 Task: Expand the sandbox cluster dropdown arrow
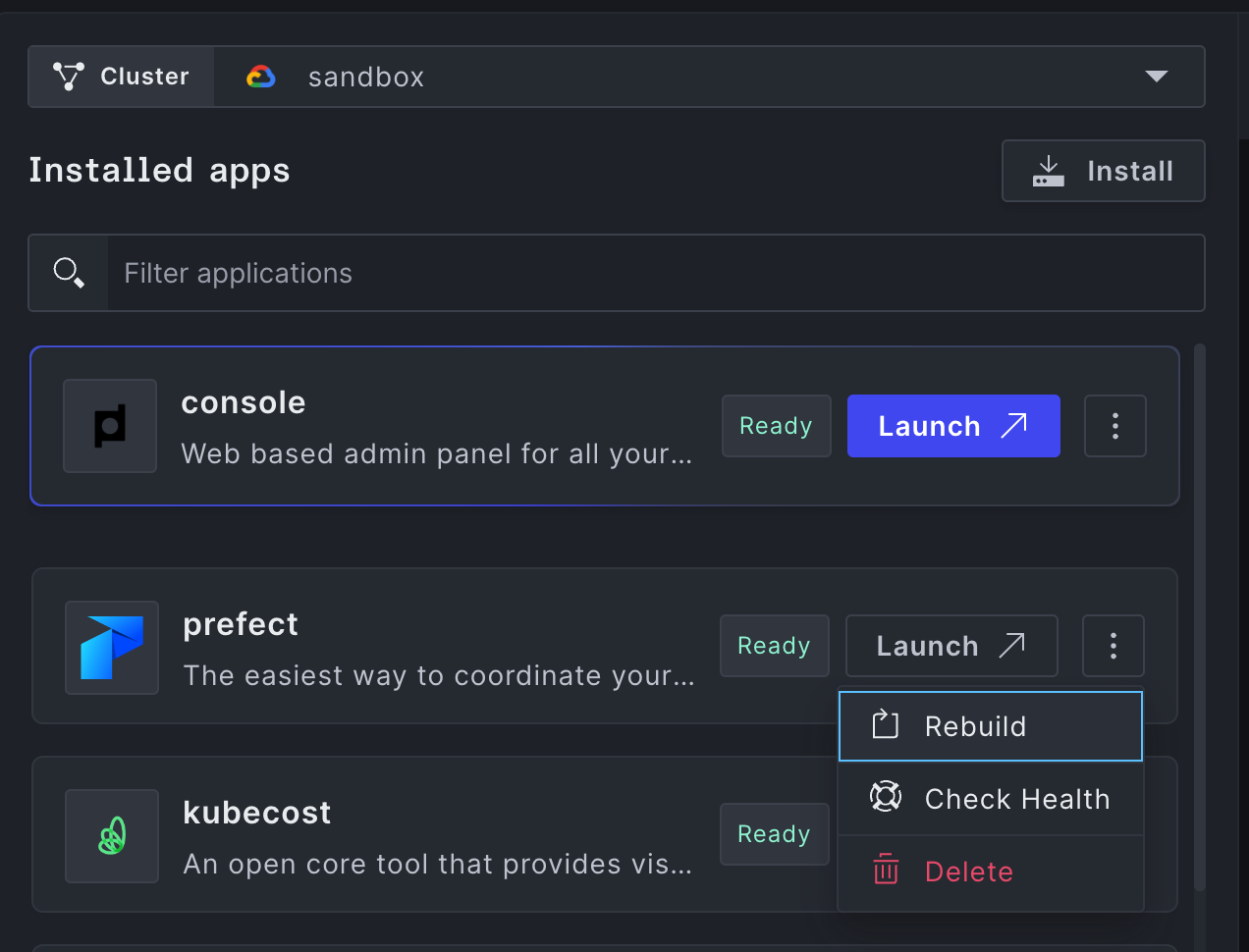point(1156,77)
